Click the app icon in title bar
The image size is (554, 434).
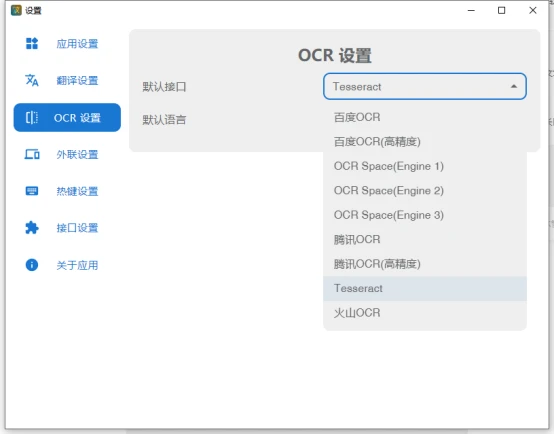tap(16, 10)
